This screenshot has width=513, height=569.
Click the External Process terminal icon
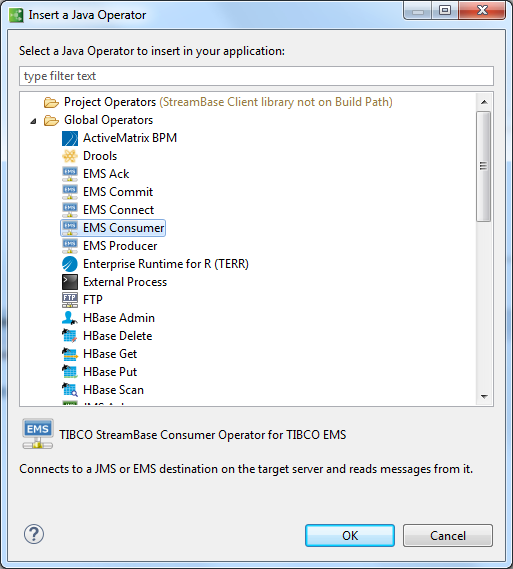point(70,282)
